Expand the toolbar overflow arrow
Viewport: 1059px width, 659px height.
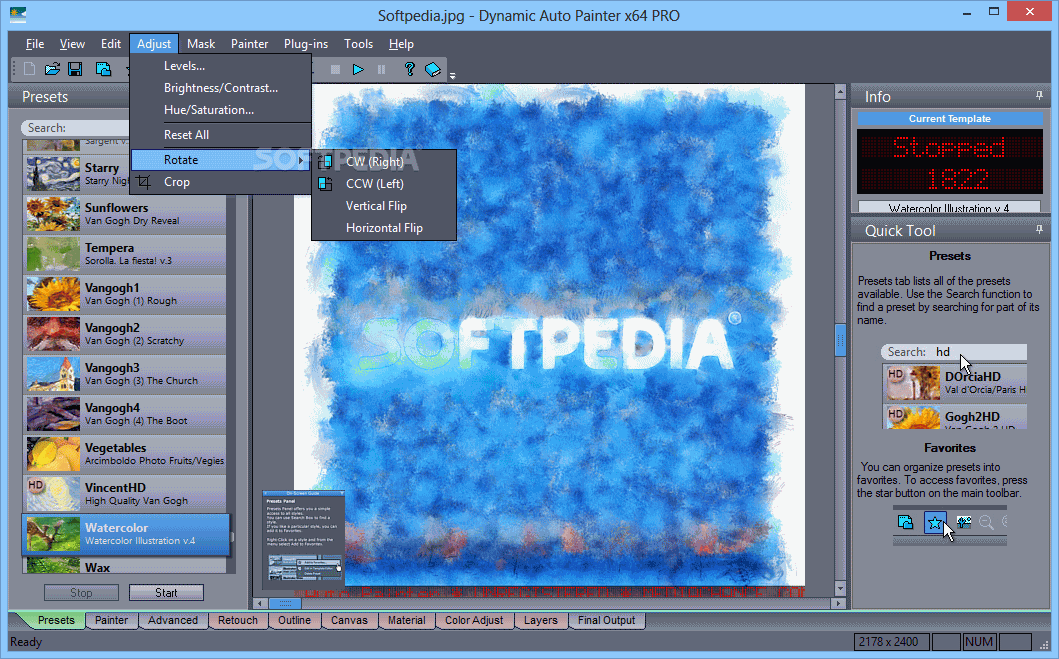coord(453,76)
